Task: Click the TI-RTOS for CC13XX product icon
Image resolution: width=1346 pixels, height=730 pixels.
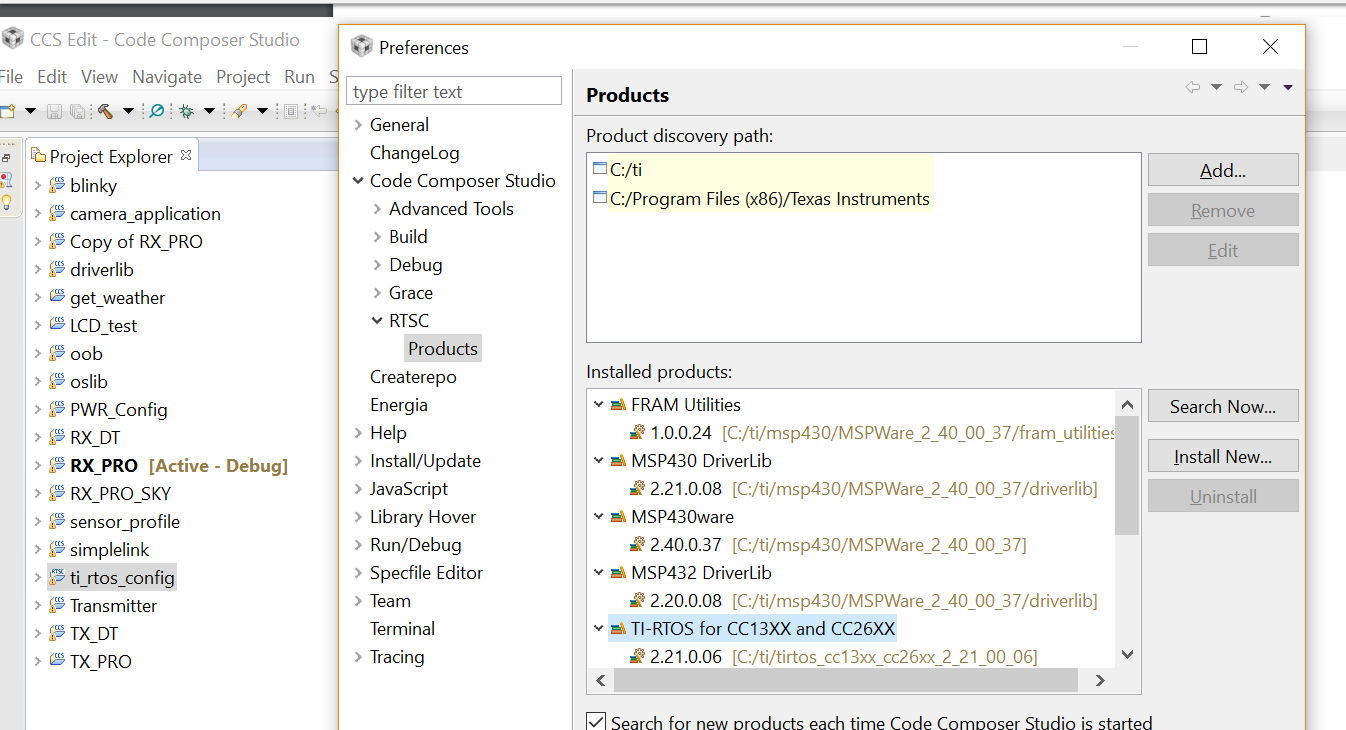Action: pos(618,629)
